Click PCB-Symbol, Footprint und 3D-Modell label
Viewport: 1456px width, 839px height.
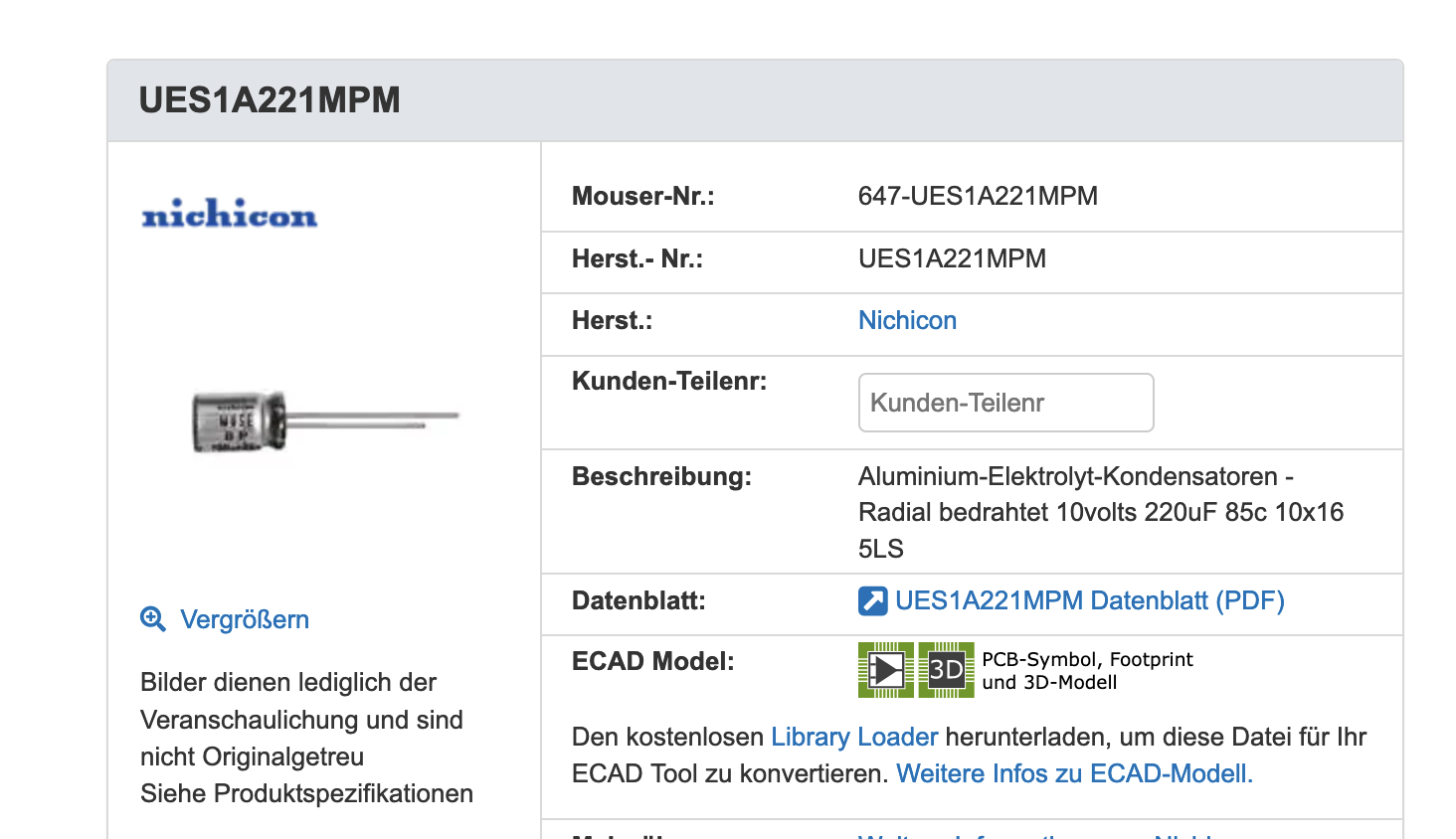pyautogui.click(x=1087, y=670)
